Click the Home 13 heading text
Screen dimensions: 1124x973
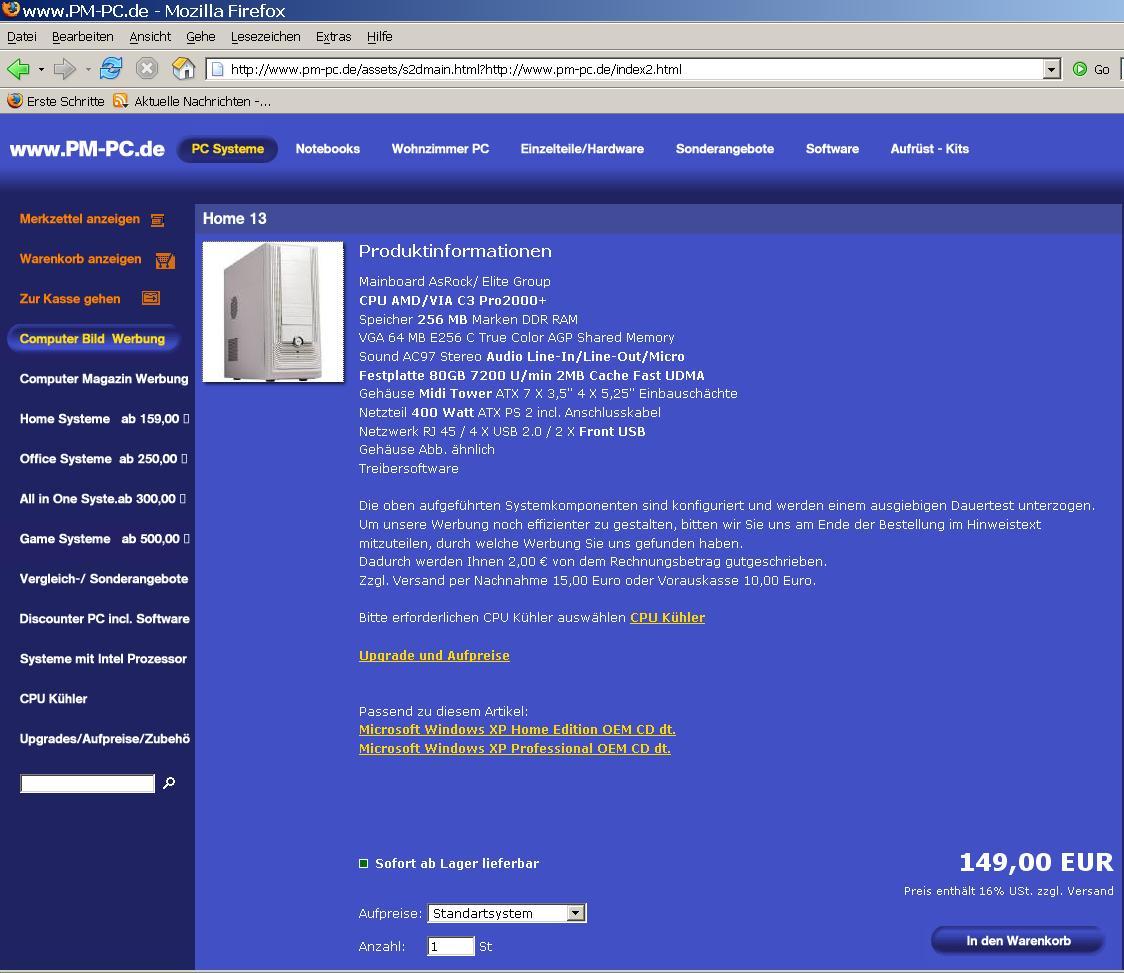(234, 219)
